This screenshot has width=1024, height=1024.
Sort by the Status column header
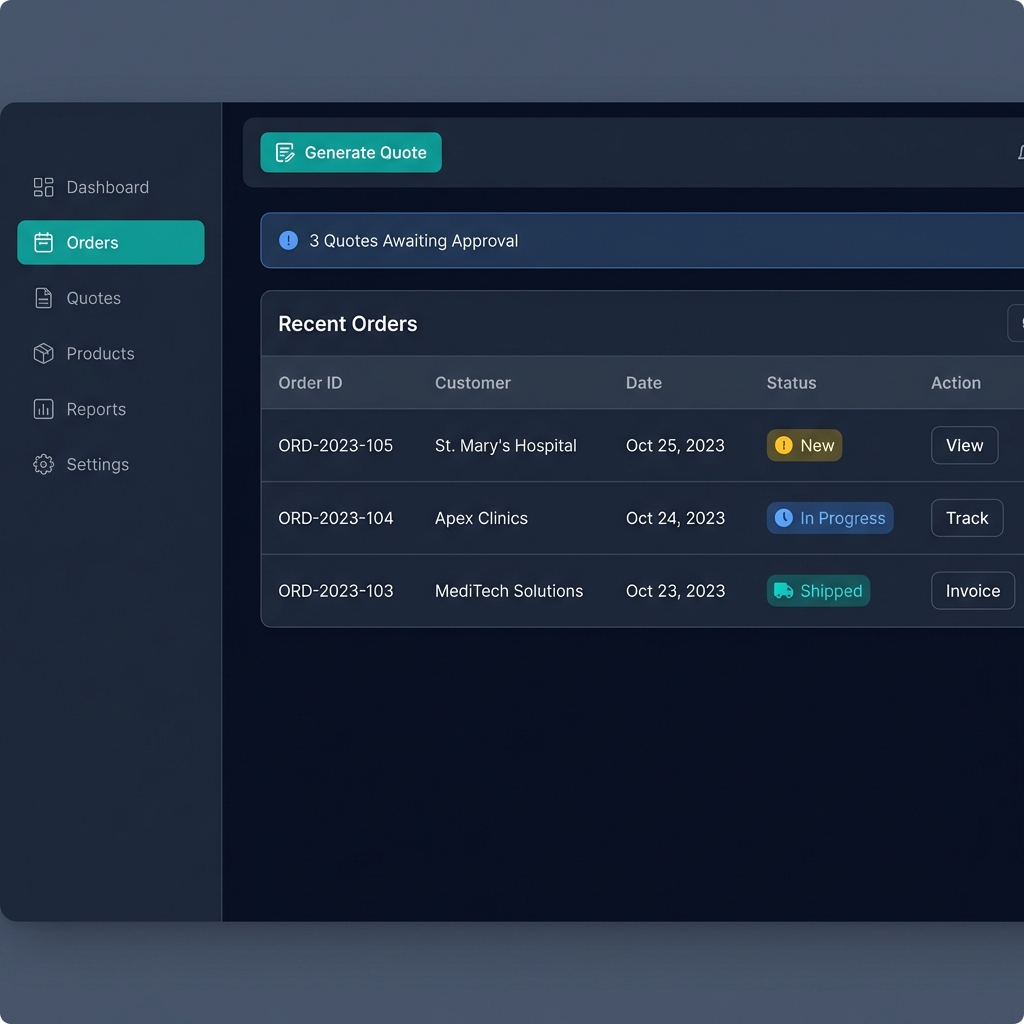click(x=791, y=383)
